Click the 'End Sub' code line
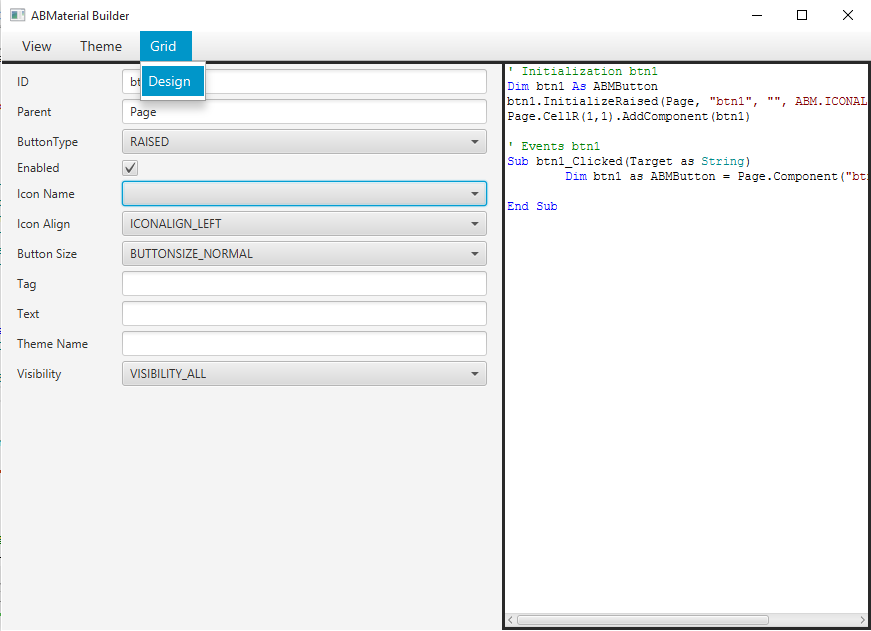871x631 pixels. [532, 206]
